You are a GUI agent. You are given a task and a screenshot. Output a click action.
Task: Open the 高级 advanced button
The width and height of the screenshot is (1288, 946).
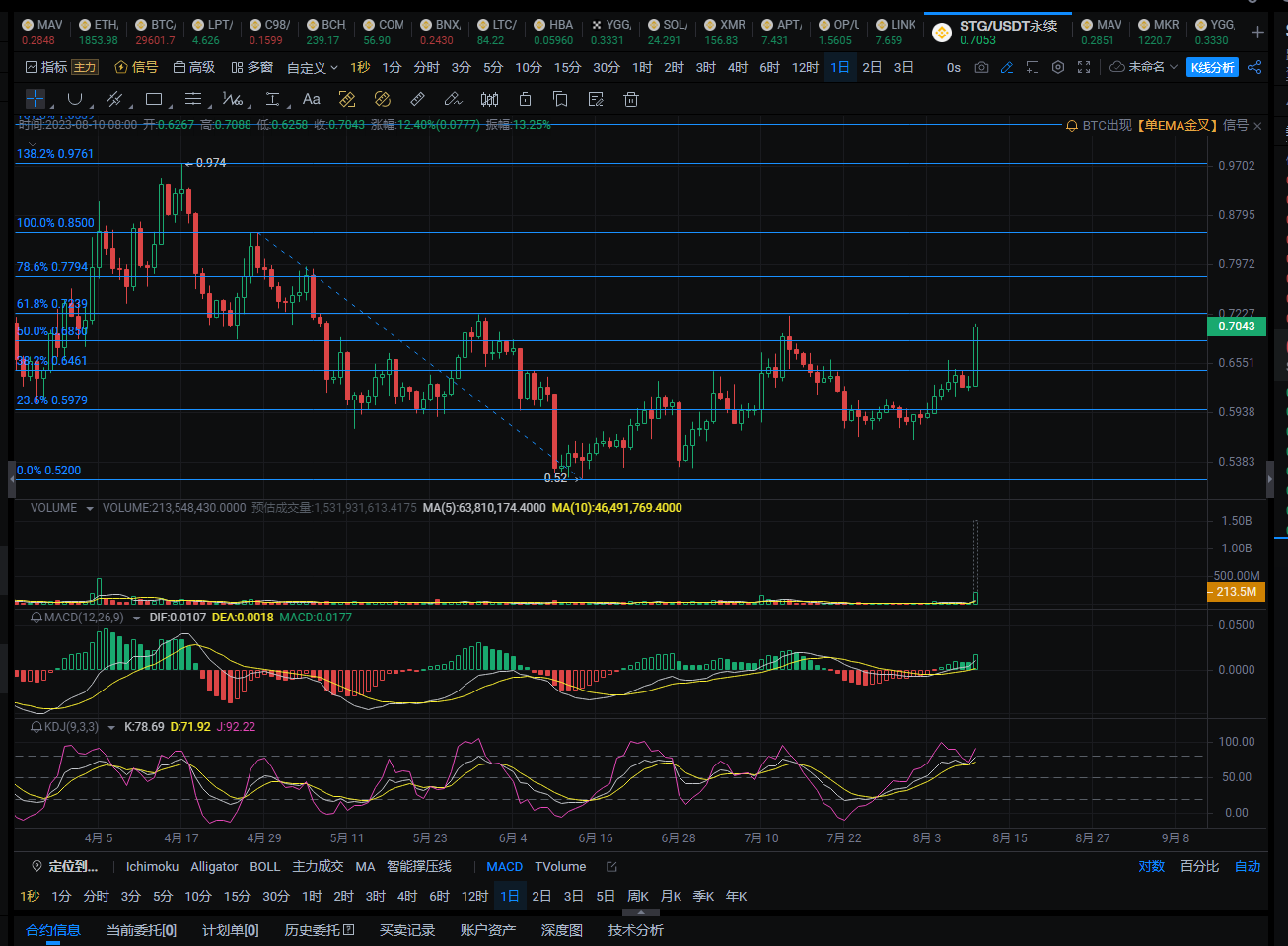[193, 67]
